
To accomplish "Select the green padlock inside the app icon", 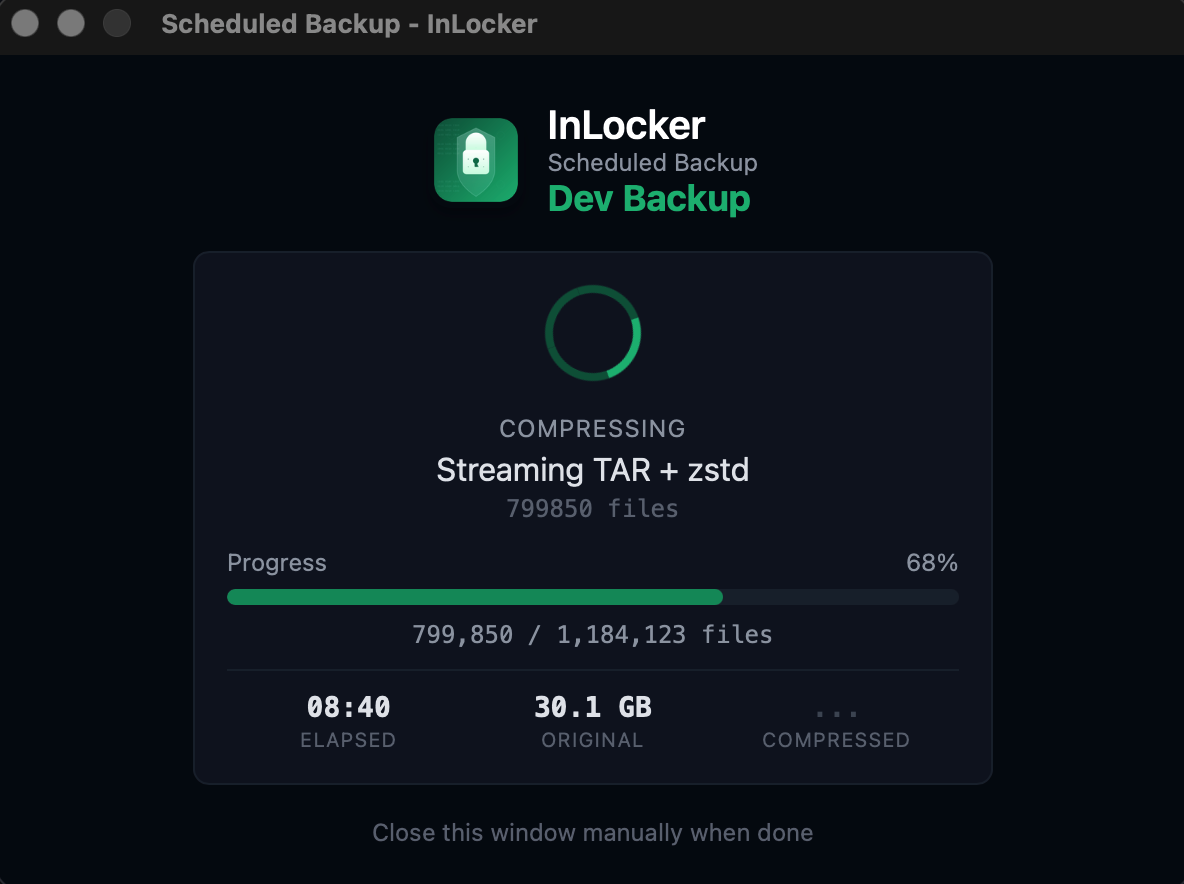I will [475, 160].
